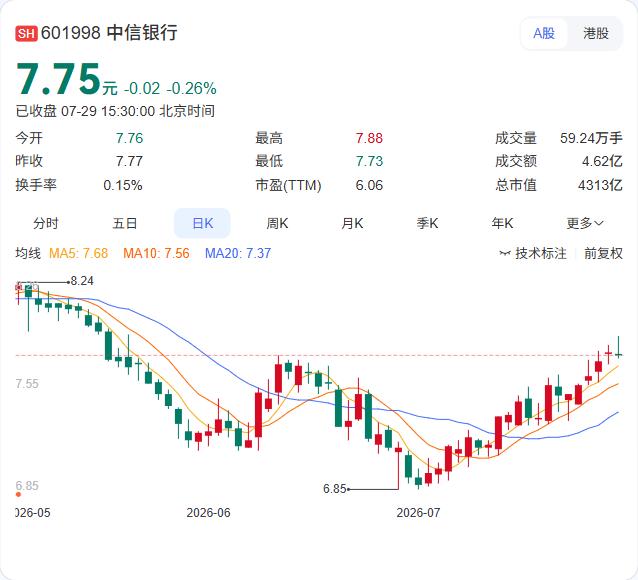Click the 换手率 value 0.15%
The image size is (638, 580).
(x=123, y=186)
